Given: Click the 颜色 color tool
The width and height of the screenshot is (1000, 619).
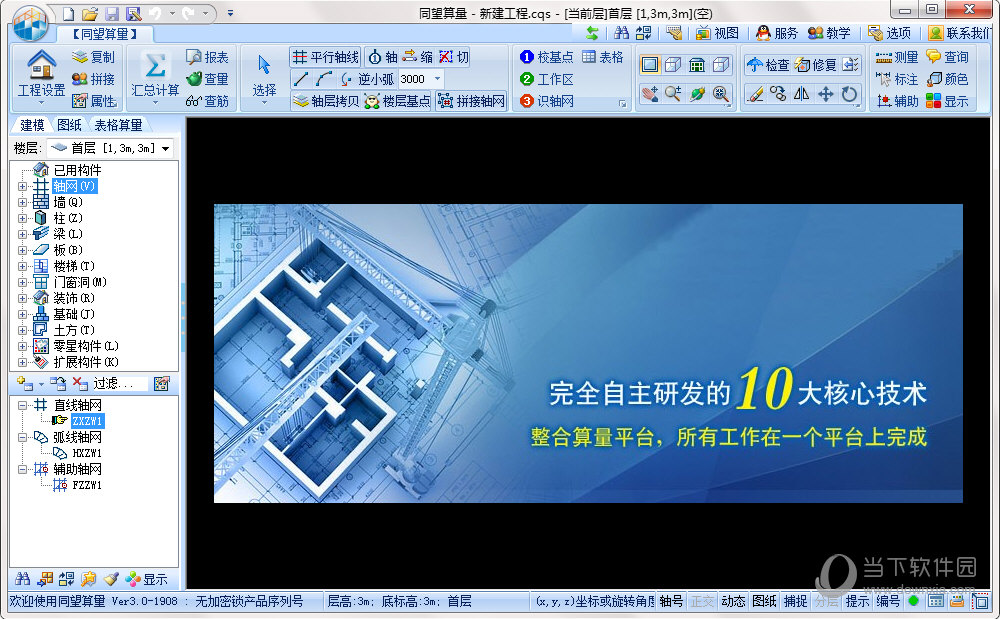Looking at the screenshot, I should pyautogui.click(x=947, y=79).
